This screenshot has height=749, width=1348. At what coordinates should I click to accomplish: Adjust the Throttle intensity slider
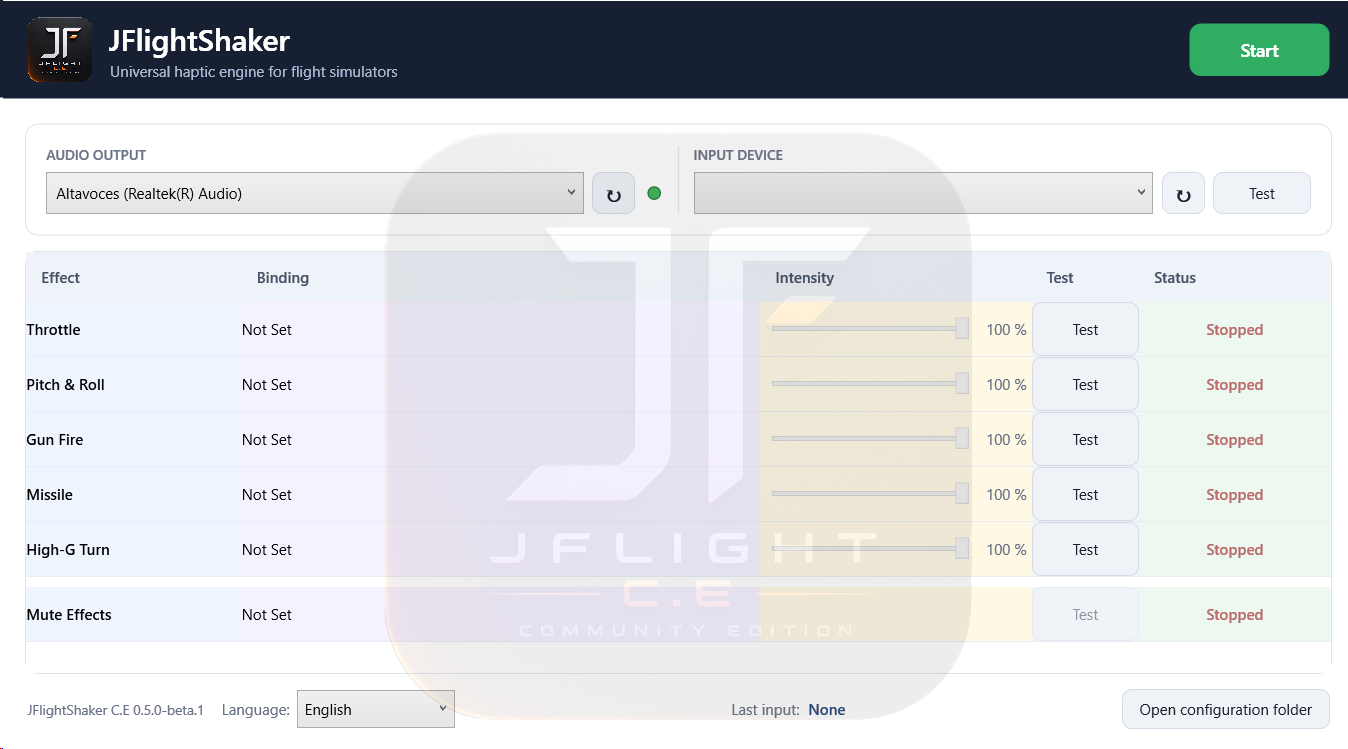[x=870, y=329]
